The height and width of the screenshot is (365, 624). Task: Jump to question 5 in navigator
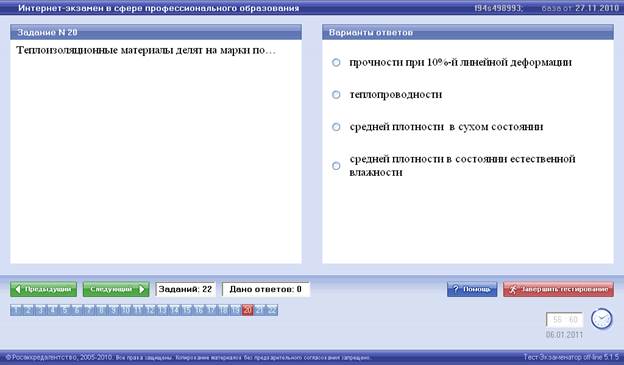[x=65, y=310]
